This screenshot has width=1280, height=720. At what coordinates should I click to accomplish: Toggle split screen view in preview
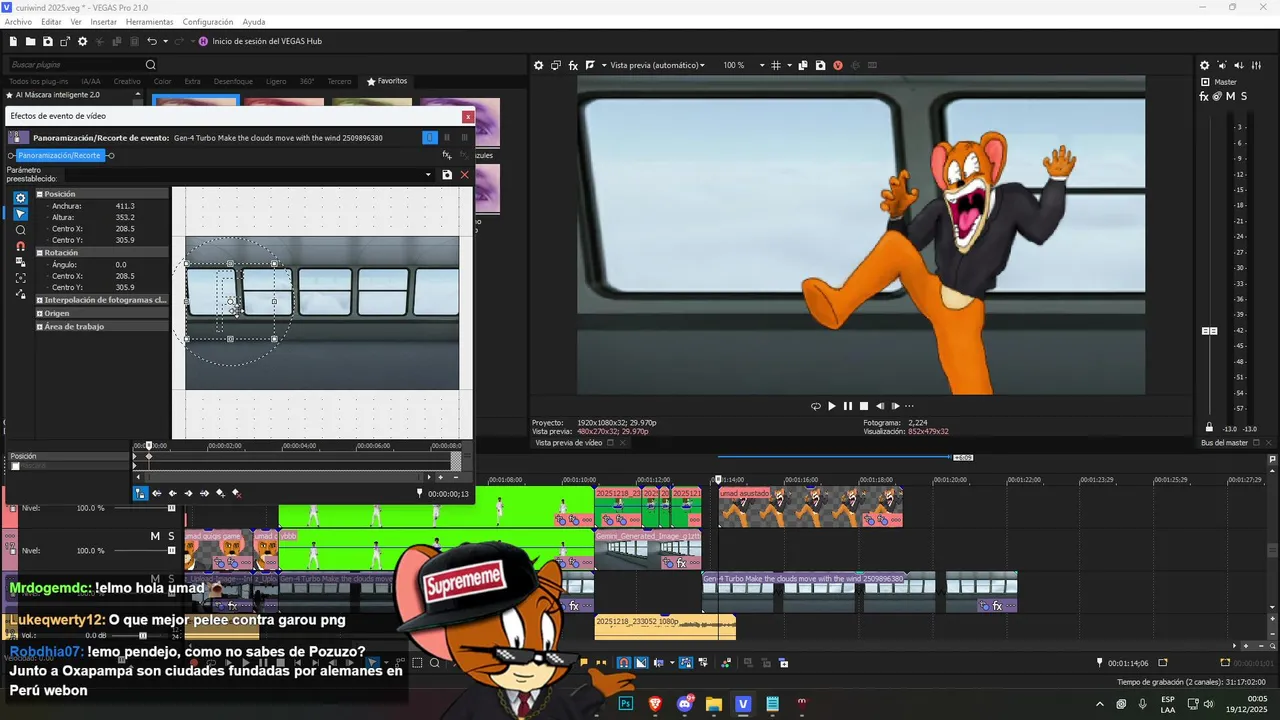591,65
